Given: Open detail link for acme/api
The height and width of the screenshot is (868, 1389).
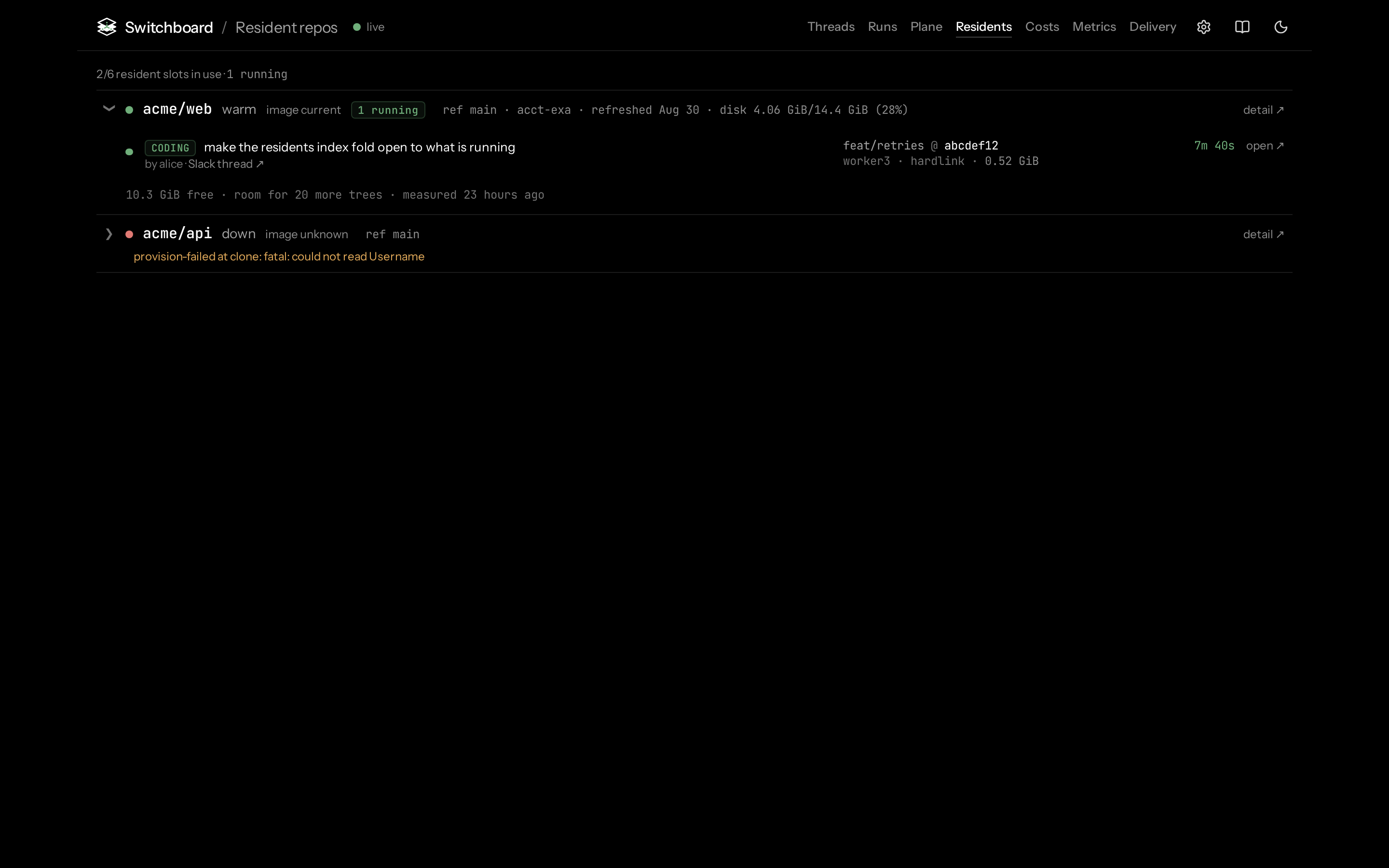Looking at the screenshot, I should 1263,234.
